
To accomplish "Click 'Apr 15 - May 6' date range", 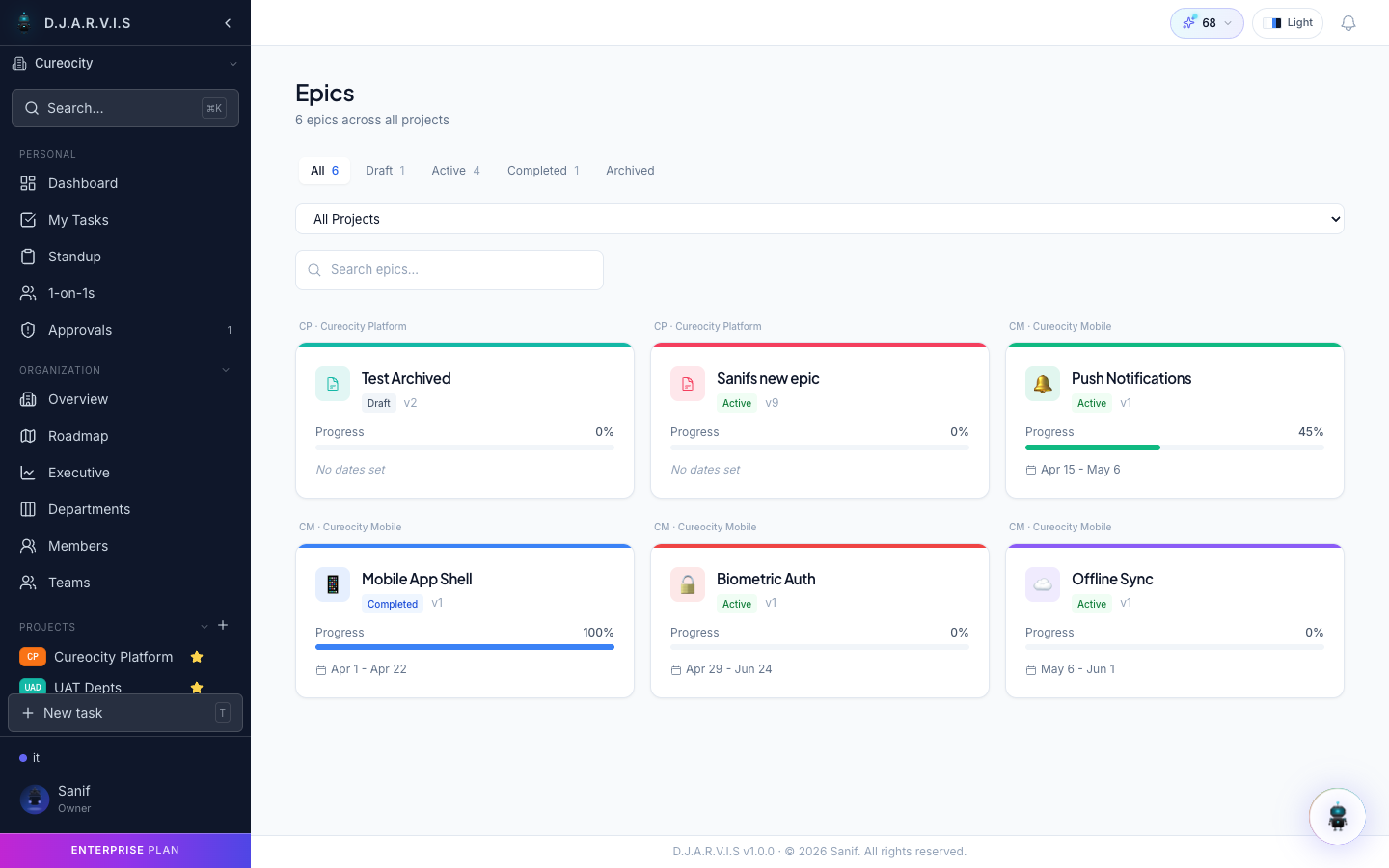I will pos(1080,470).
